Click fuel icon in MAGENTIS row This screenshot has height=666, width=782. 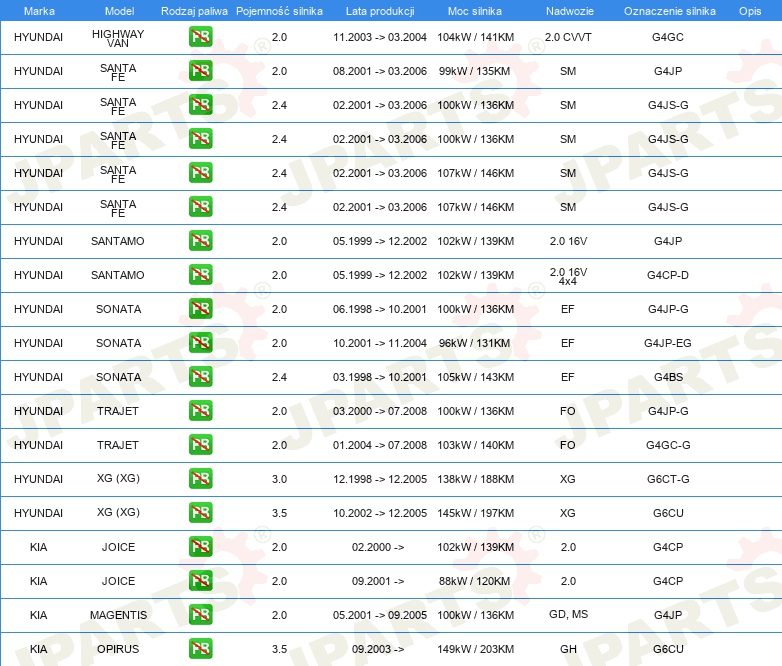200,615
